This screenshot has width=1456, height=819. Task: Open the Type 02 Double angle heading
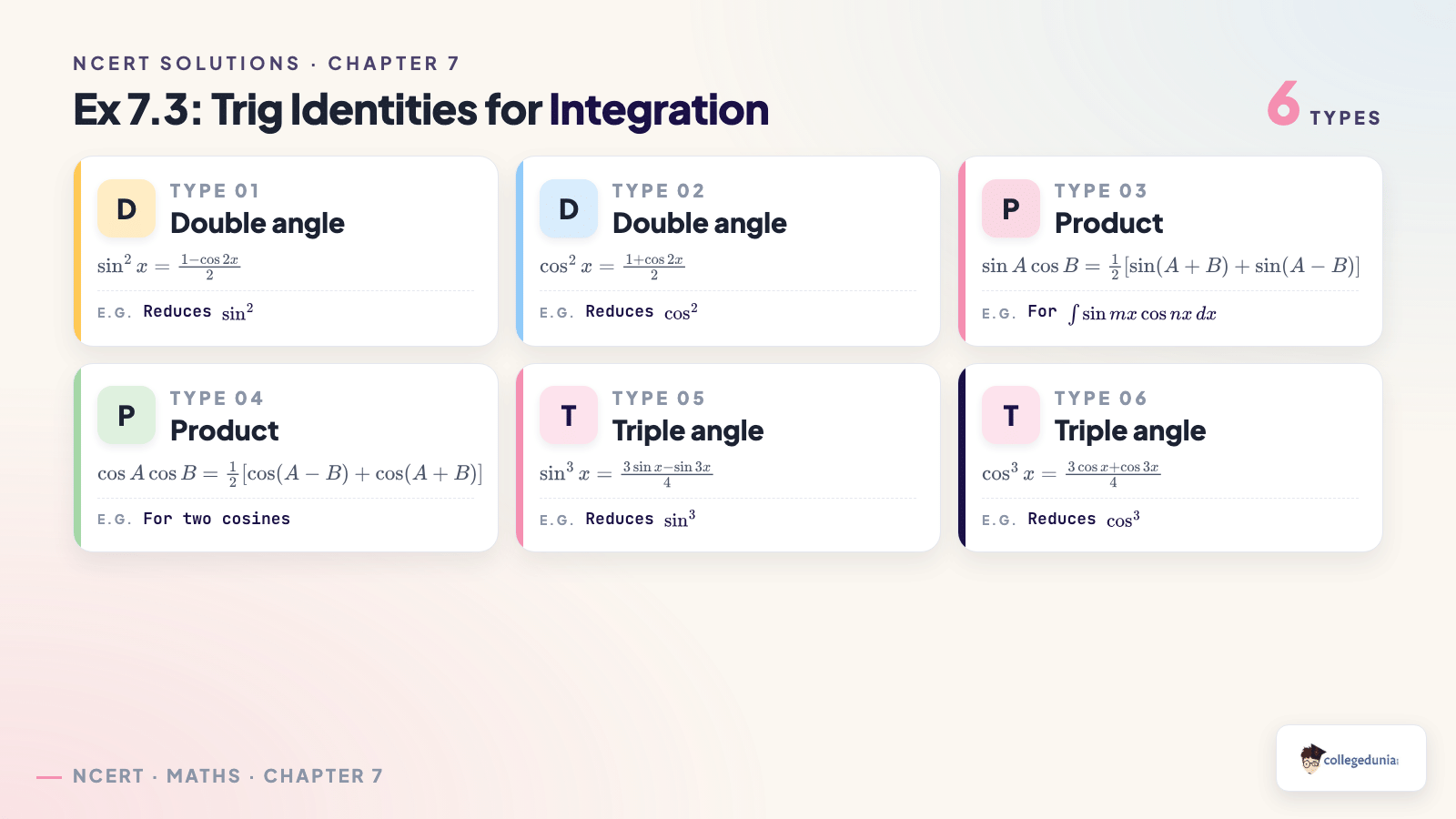700,223
